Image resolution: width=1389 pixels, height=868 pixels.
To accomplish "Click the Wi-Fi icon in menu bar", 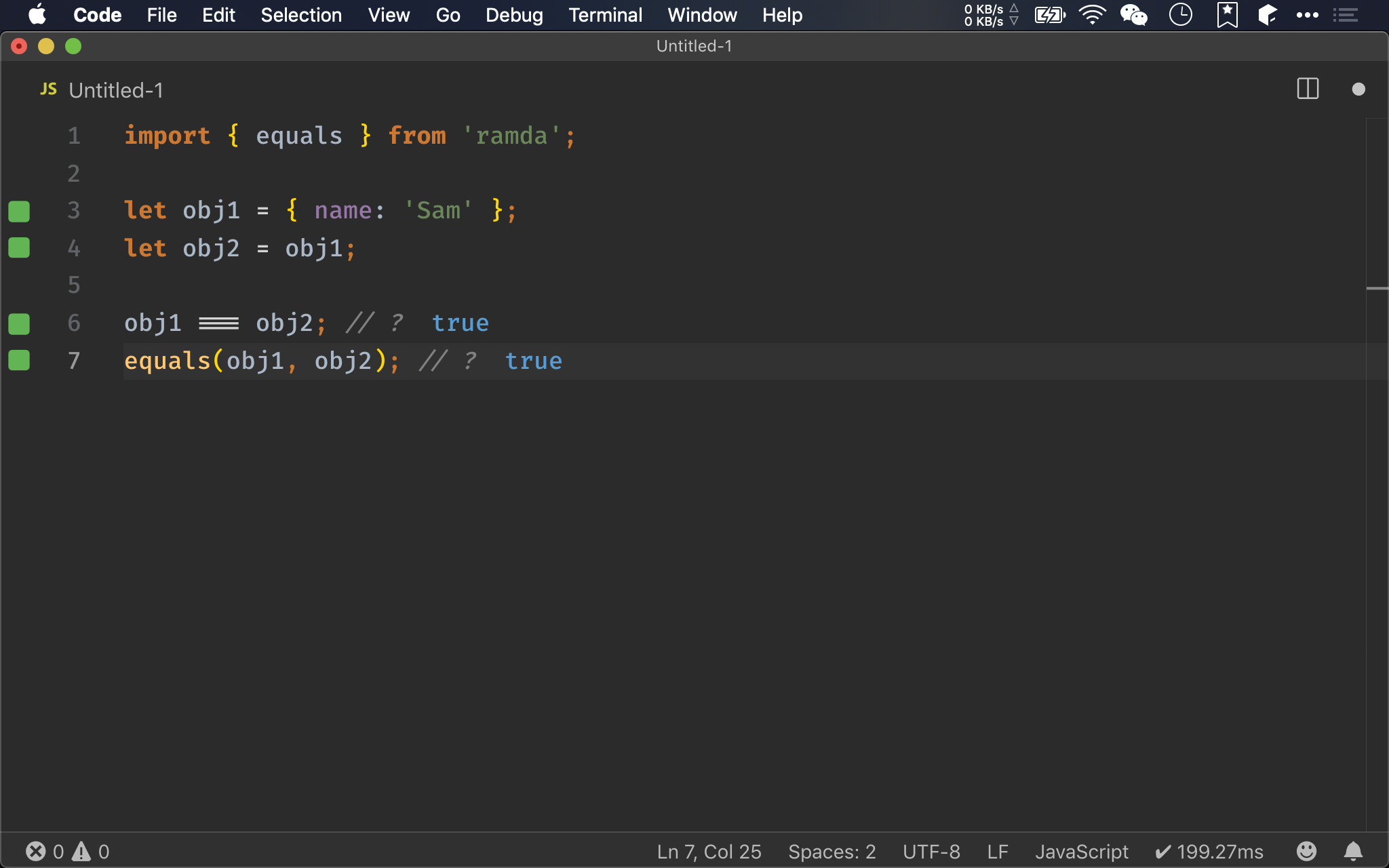I will pos(1093,14).
